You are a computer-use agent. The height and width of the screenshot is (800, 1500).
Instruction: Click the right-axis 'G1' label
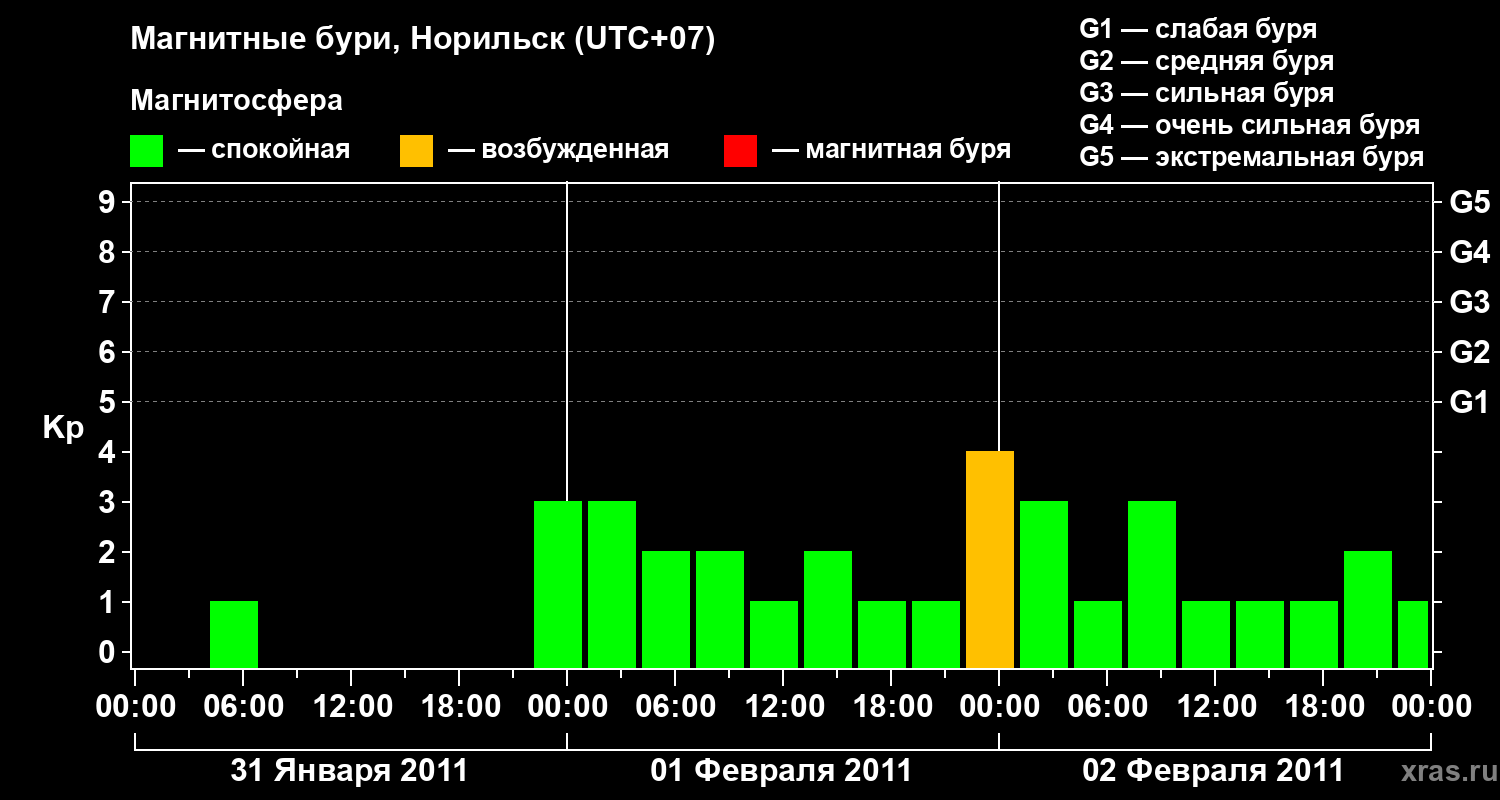(1470, 402)
